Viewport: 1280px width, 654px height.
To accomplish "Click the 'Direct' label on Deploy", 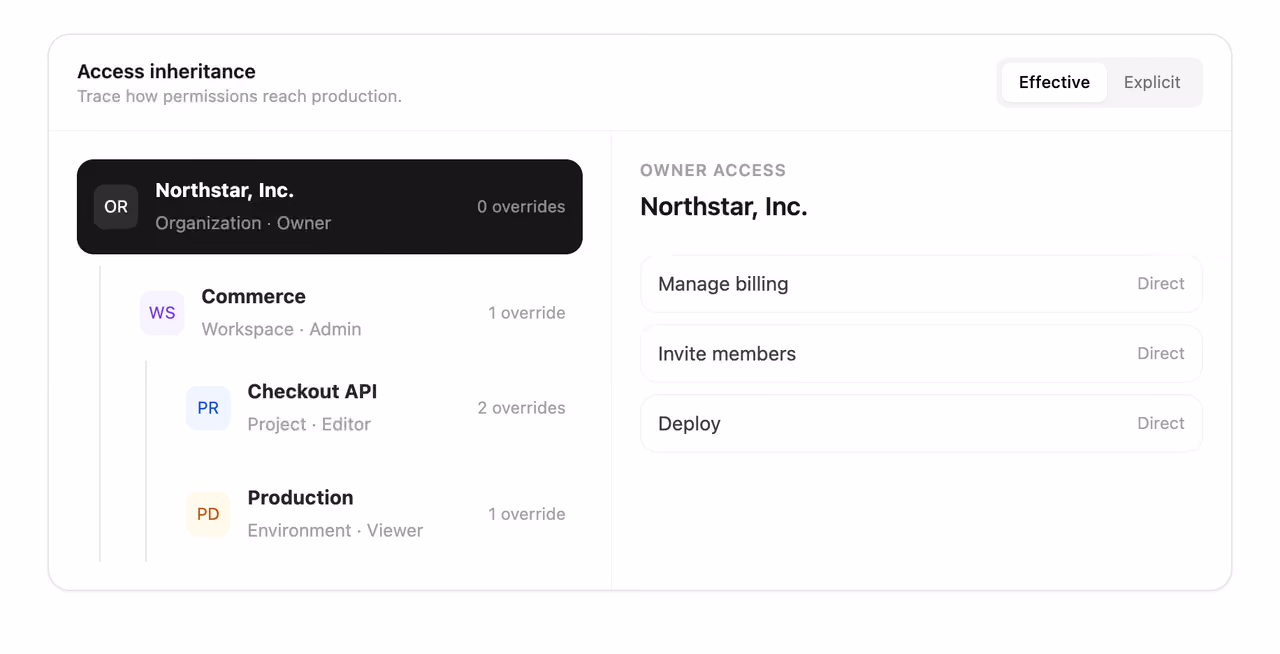I will [x=1161, y=424].
